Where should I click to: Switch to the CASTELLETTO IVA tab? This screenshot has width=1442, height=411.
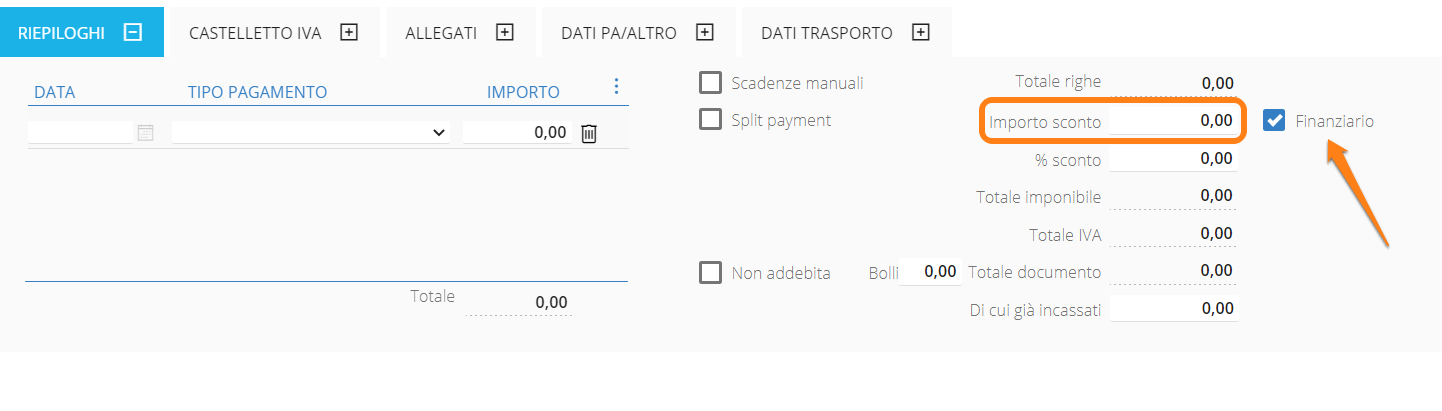(x=256, y=33)
